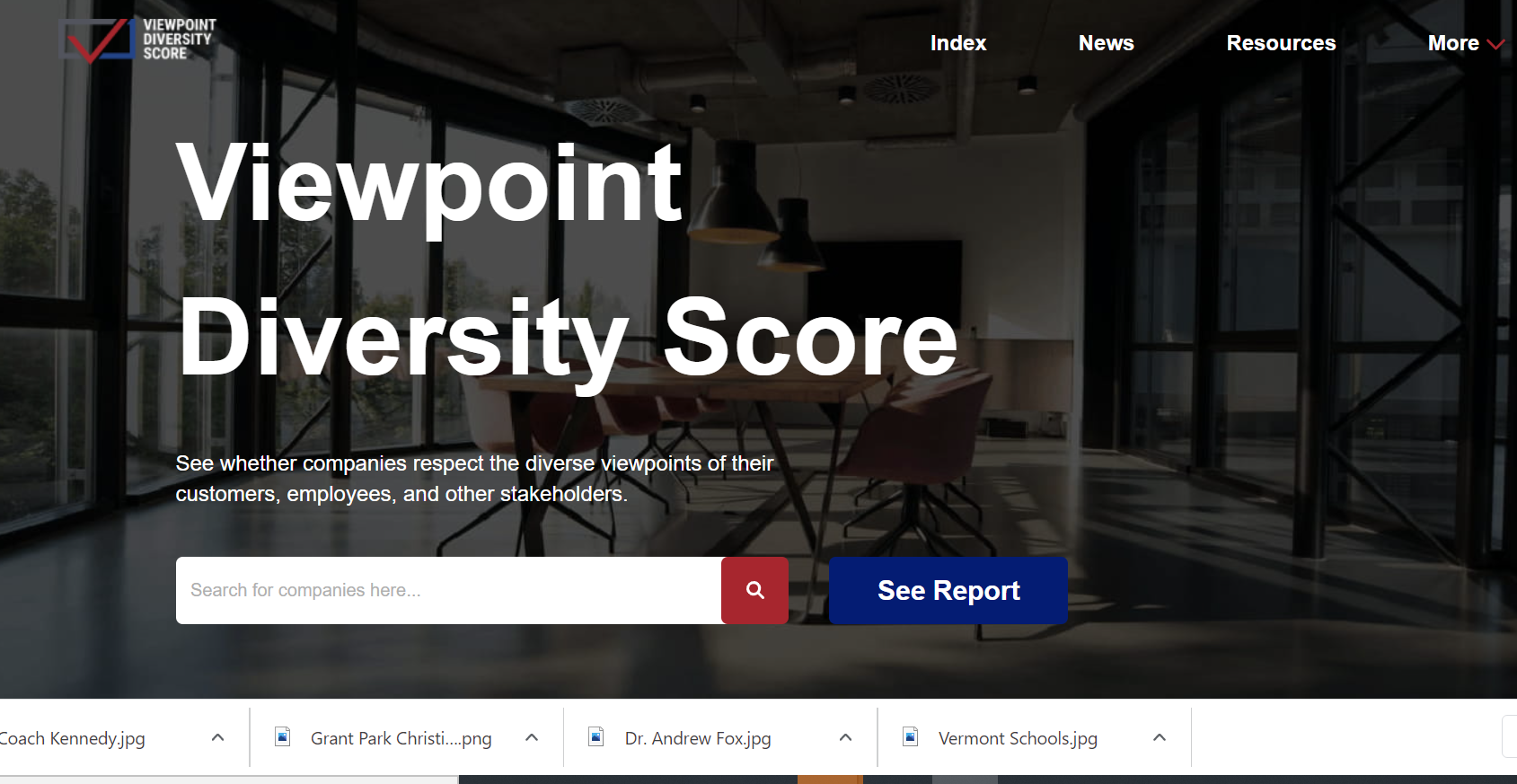
Task: Click the Vermont Schools file icon
Action: 910,737
